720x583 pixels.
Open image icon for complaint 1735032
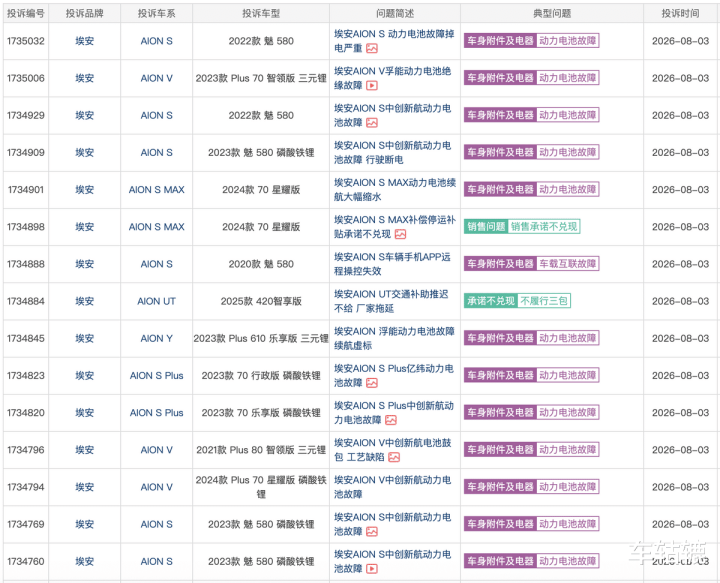(x=372, y=48)
